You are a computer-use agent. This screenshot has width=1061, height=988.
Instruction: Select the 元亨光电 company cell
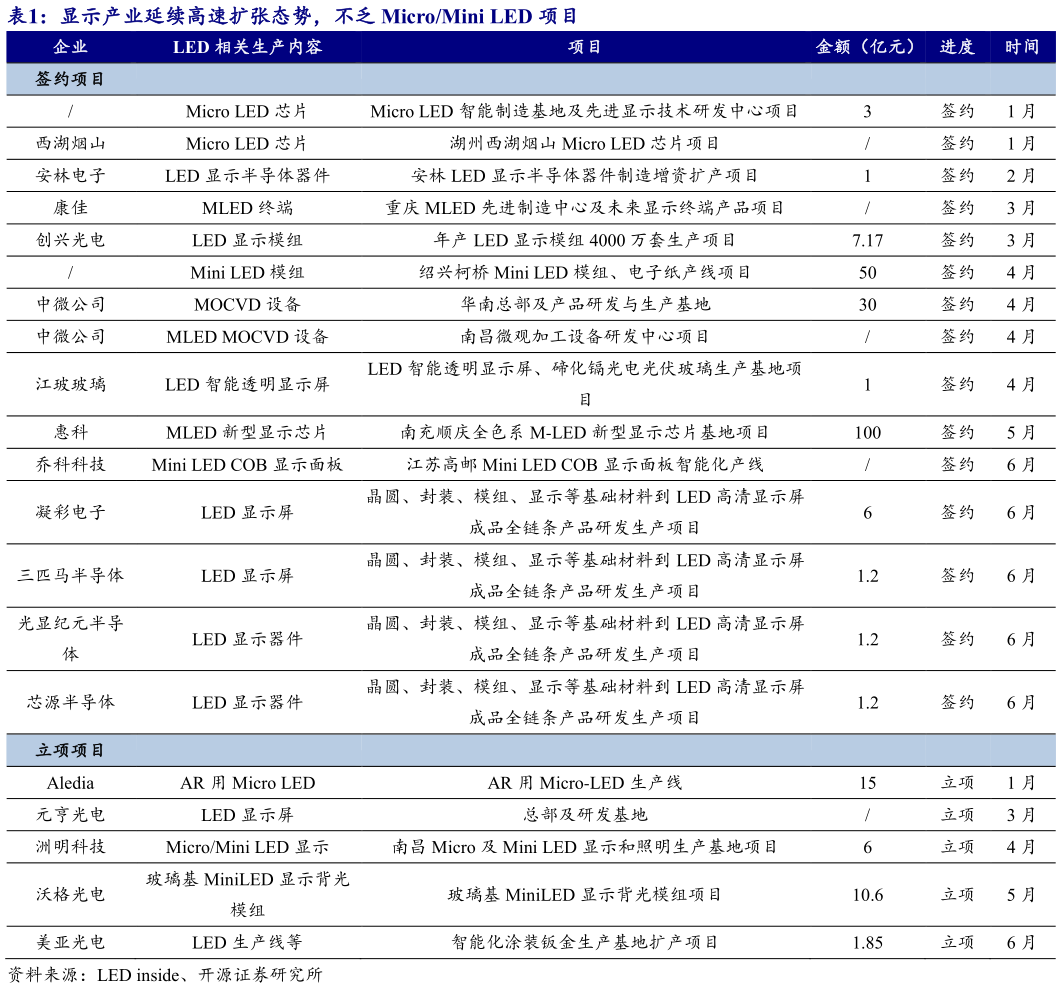70,815
